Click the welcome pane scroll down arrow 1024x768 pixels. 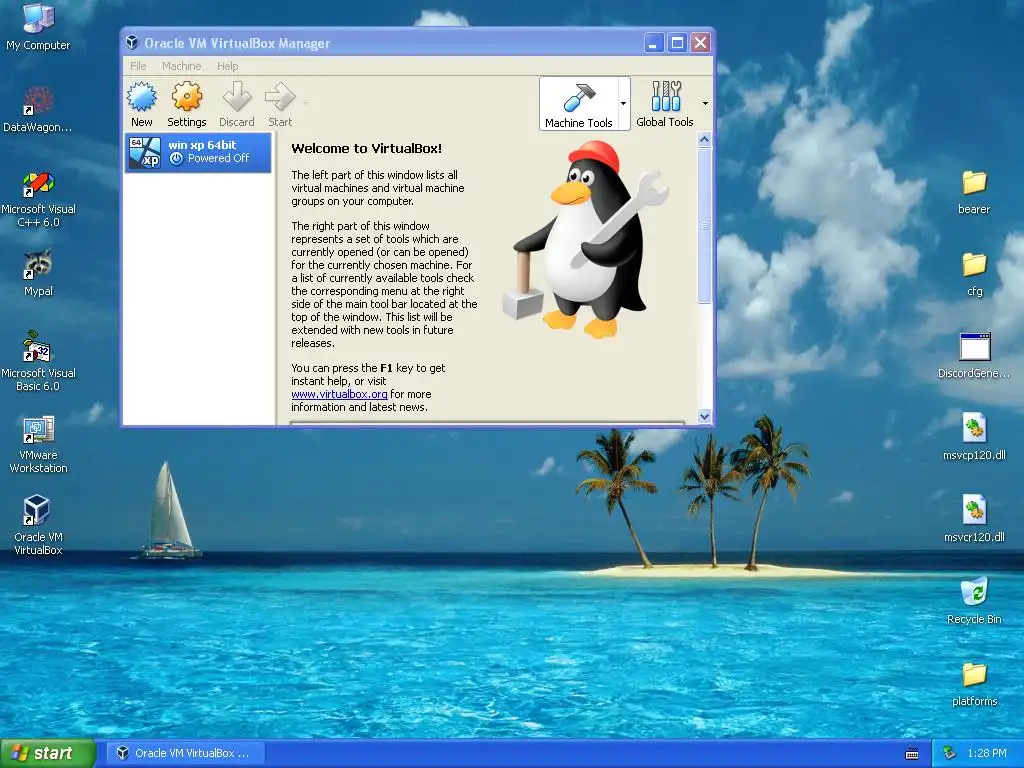pos(704,416)
